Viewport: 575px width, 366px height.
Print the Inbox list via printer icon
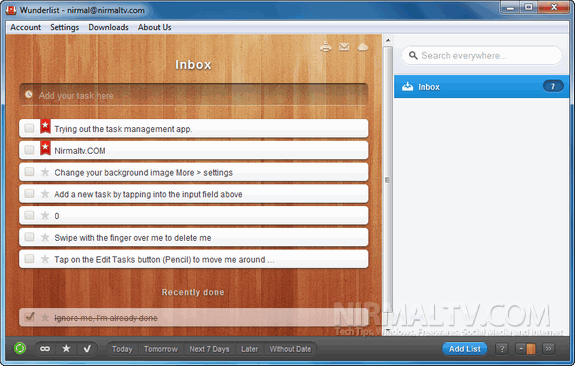coord(326,47)
